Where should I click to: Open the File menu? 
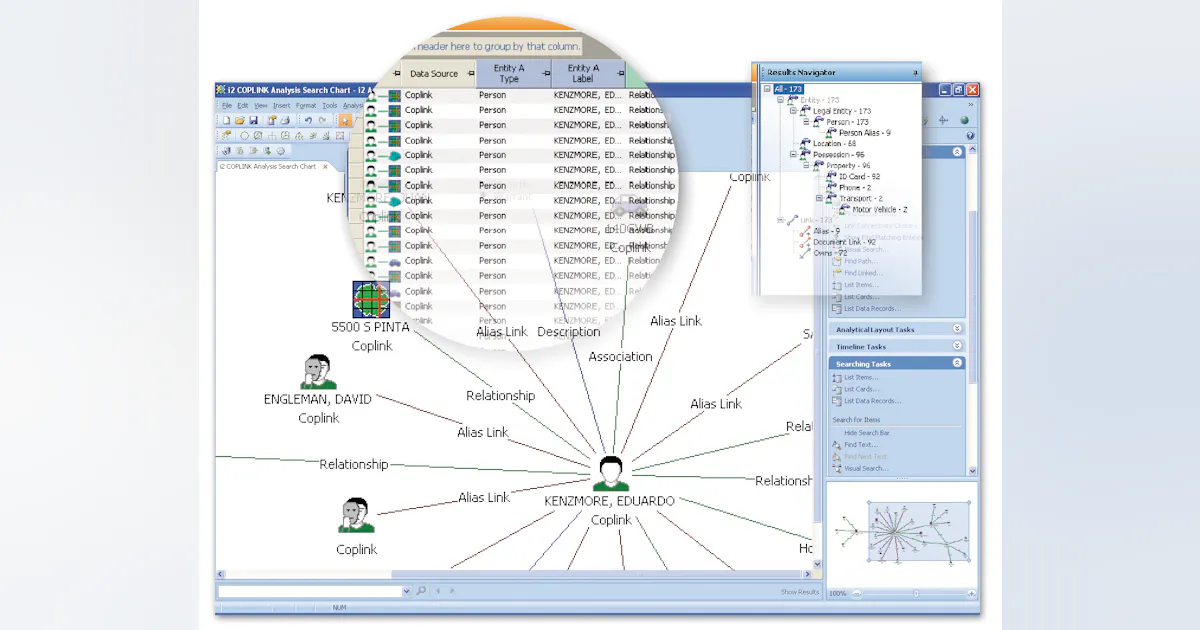227,105
